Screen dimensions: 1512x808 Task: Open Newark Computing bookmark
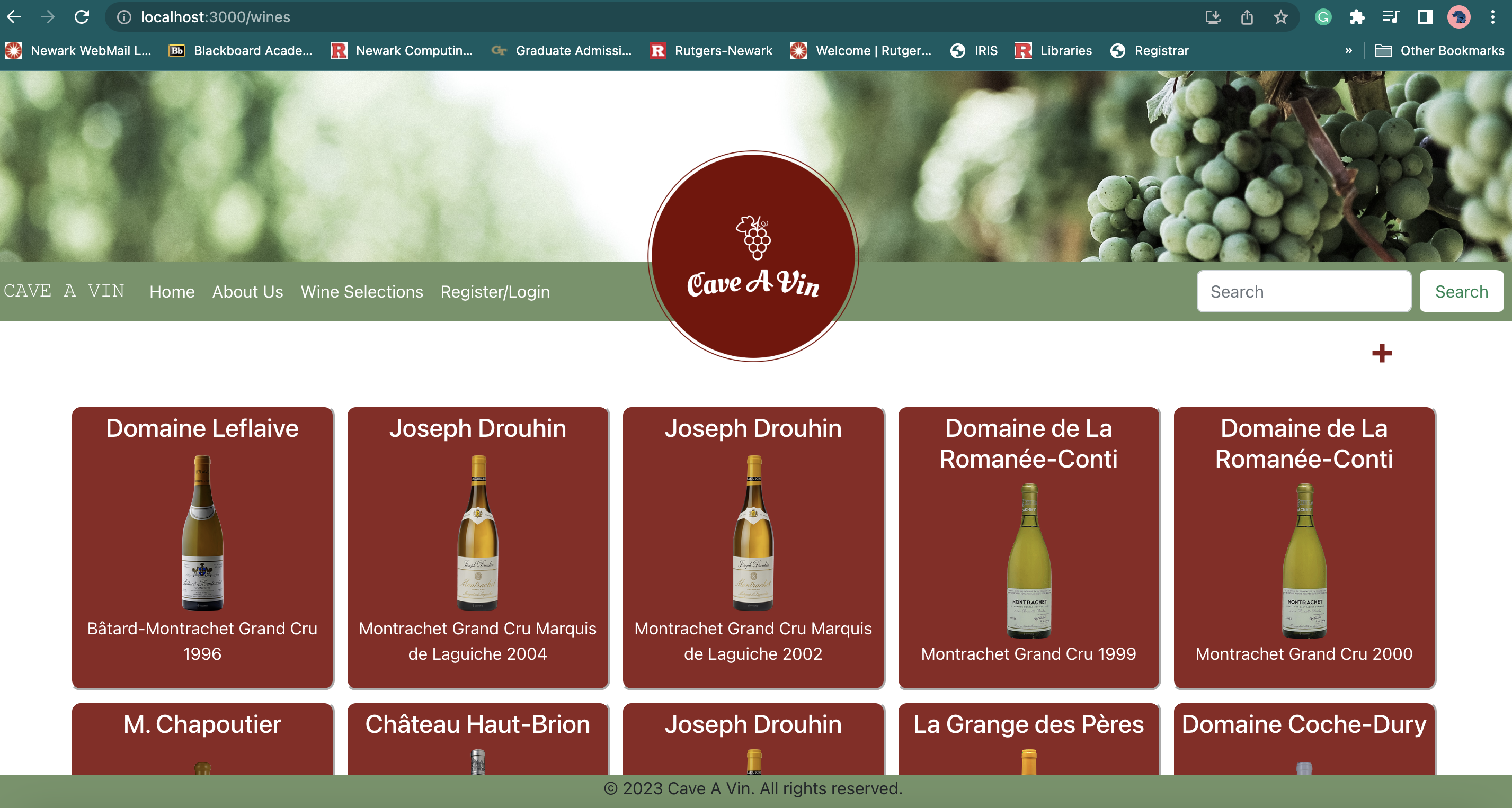coord(402,50)
